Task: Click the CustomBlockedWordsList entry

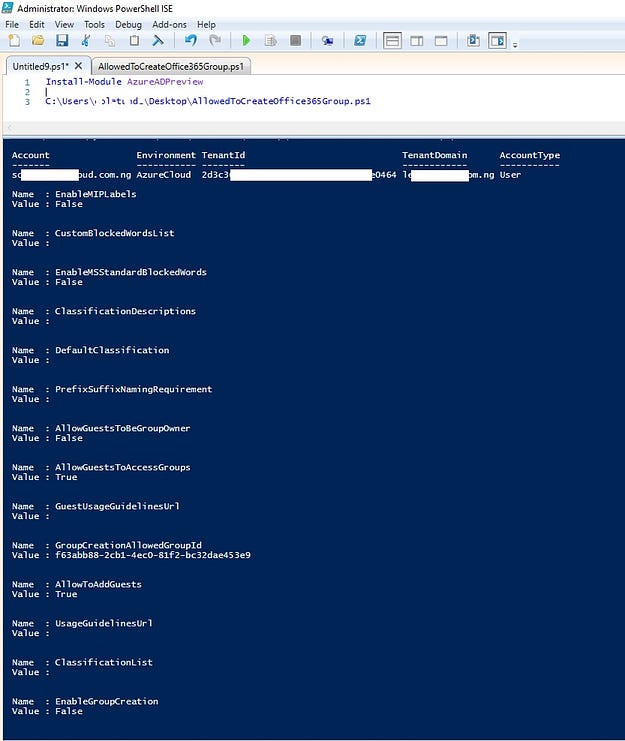Action: 114,233
